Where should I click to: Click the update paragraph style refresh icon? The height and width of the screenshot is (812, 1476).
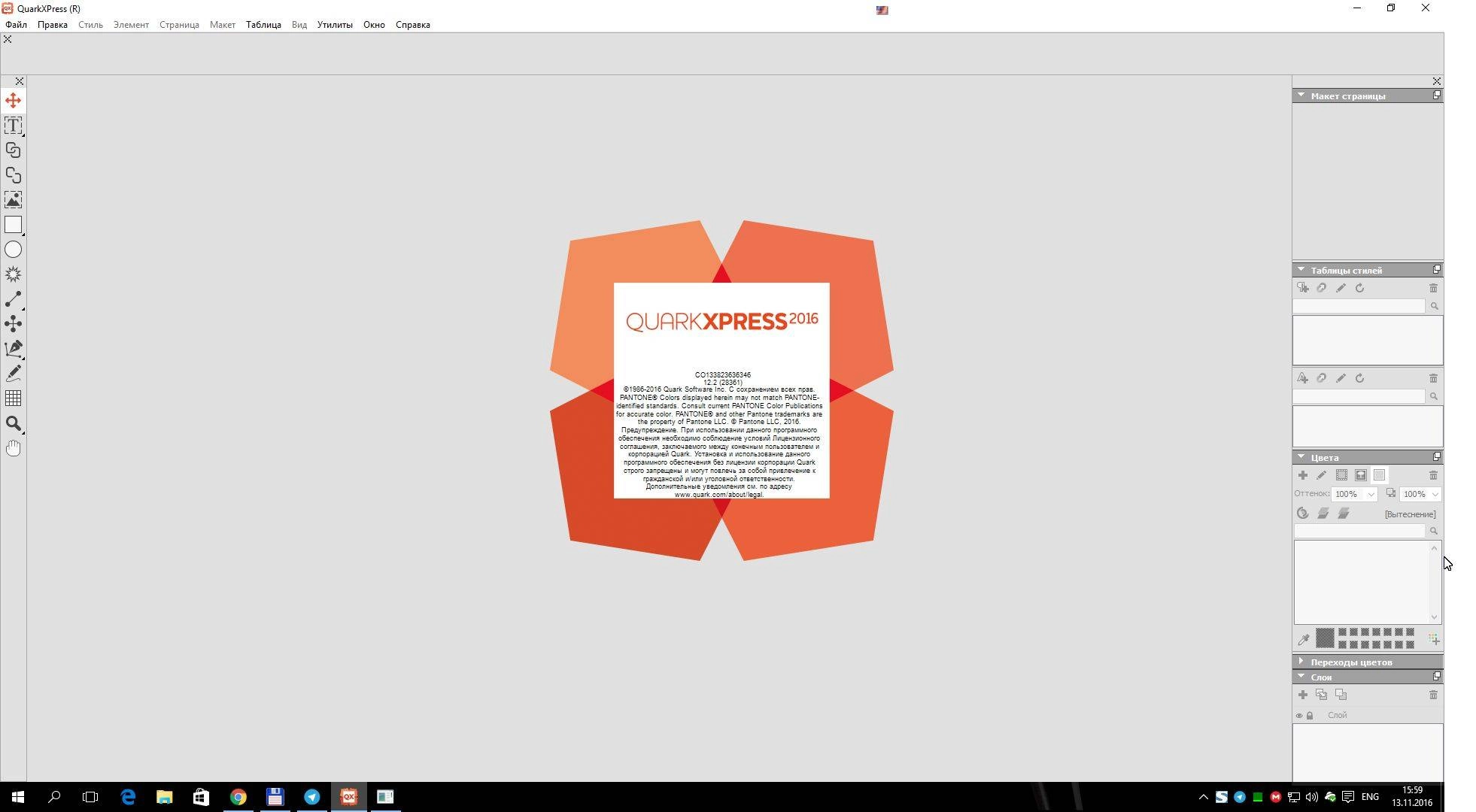1360,288
